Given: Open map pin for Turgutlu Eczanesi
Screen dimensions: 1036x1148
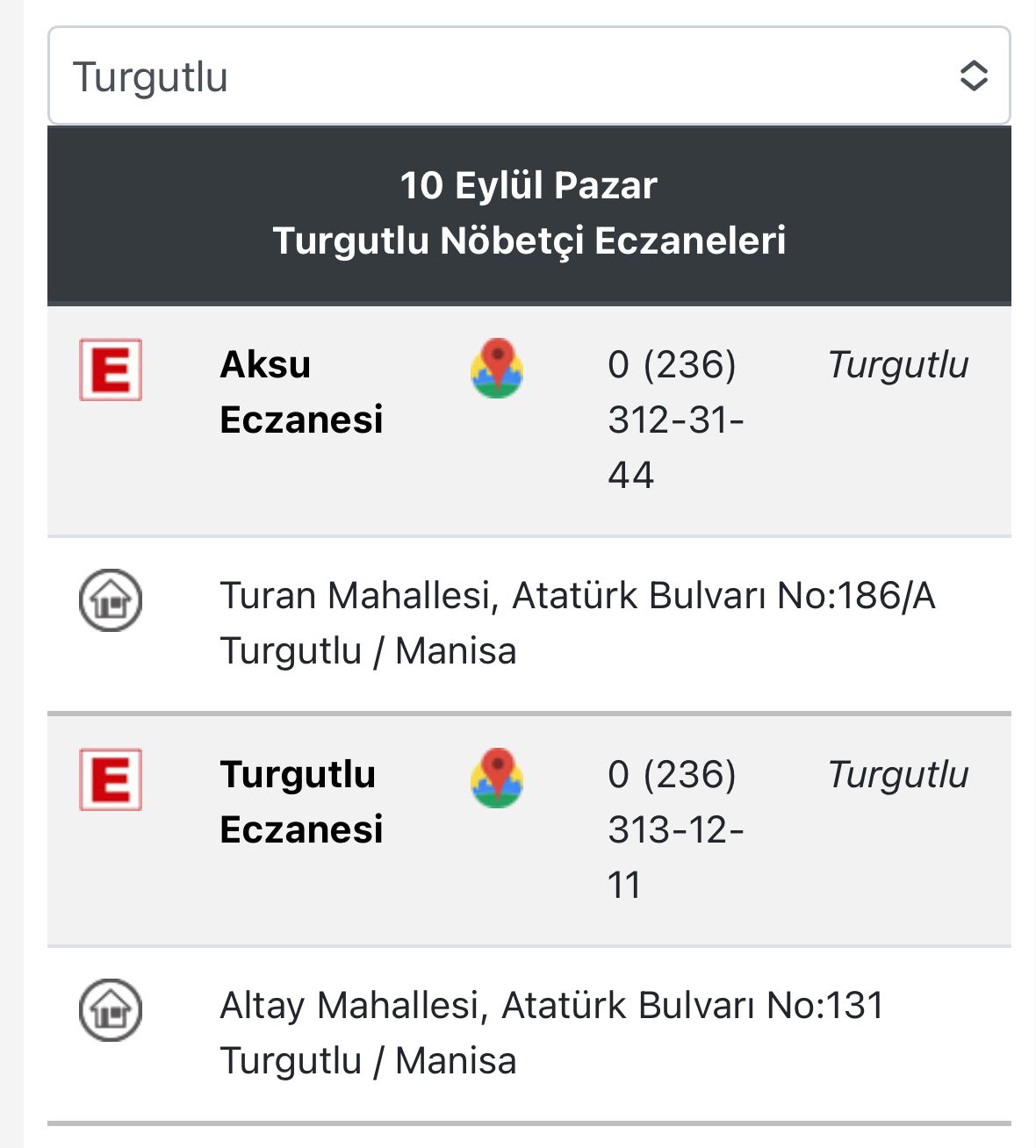Looking at the screenshot, I should point(497,778).
